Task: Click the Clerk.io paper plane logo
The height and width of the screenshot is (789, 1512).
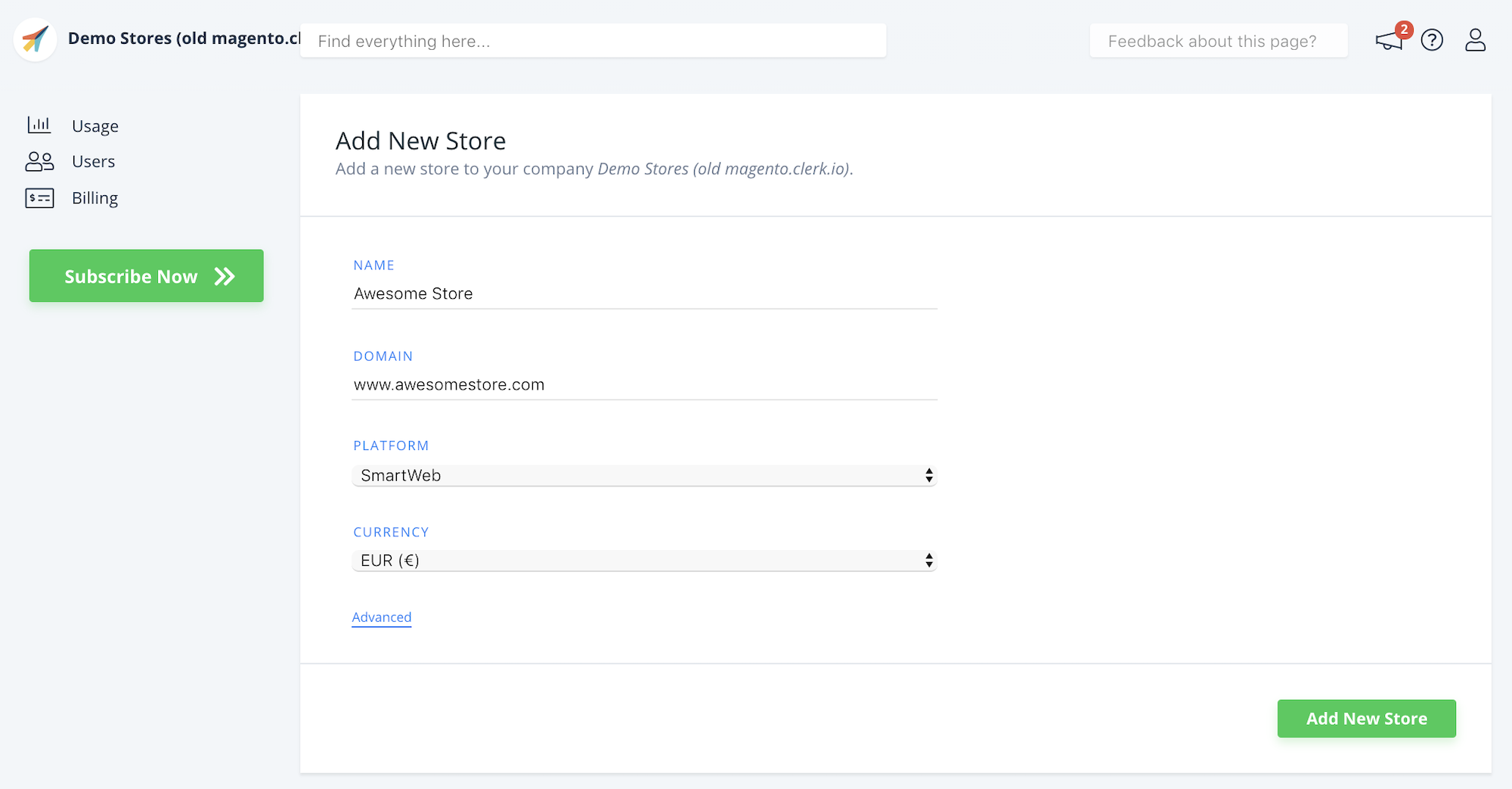Action: point(35,39)
